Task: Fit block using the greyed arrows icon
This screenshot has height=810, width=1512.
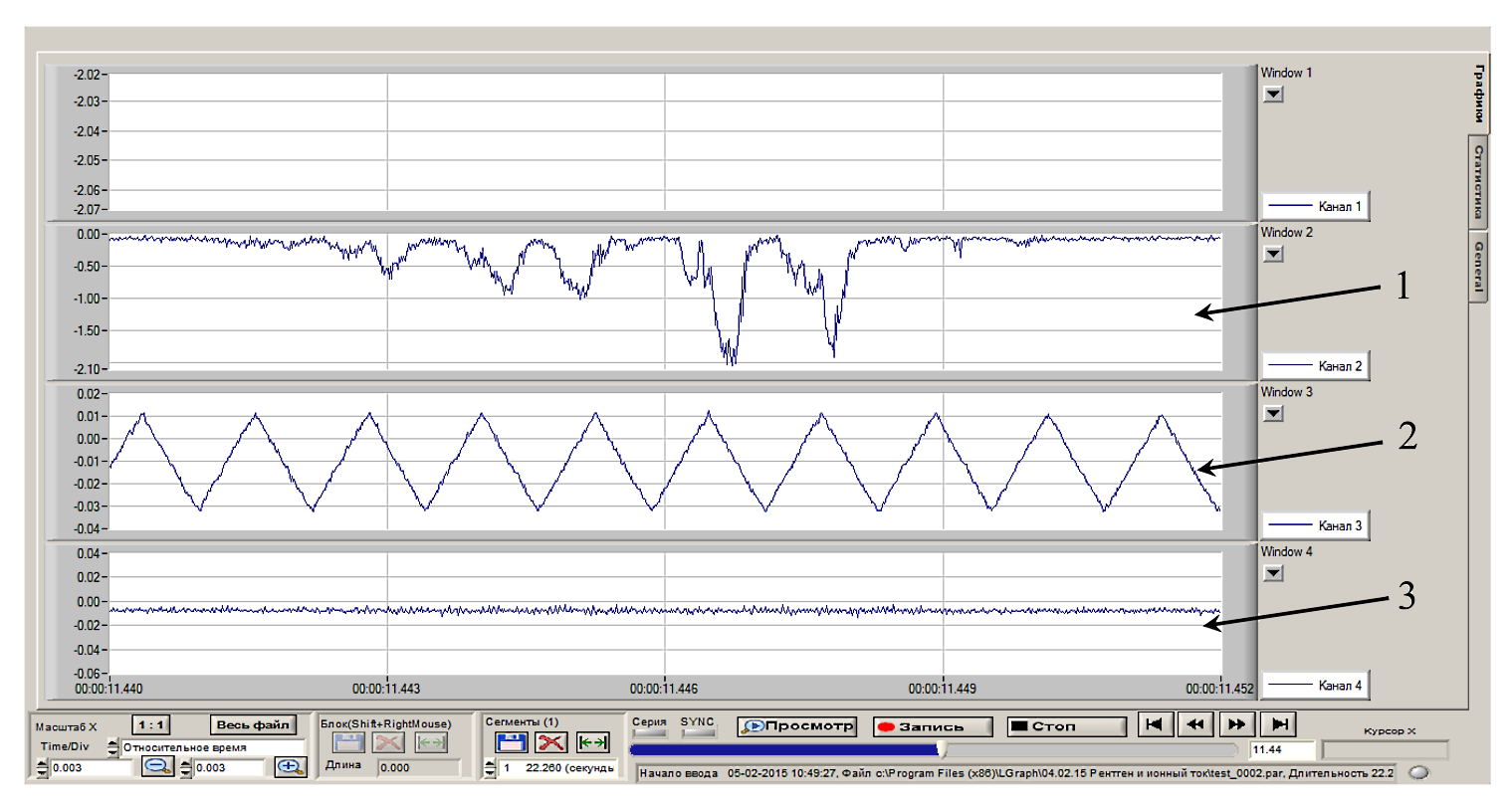Action: pyautogui.click(x=431, y=742)
